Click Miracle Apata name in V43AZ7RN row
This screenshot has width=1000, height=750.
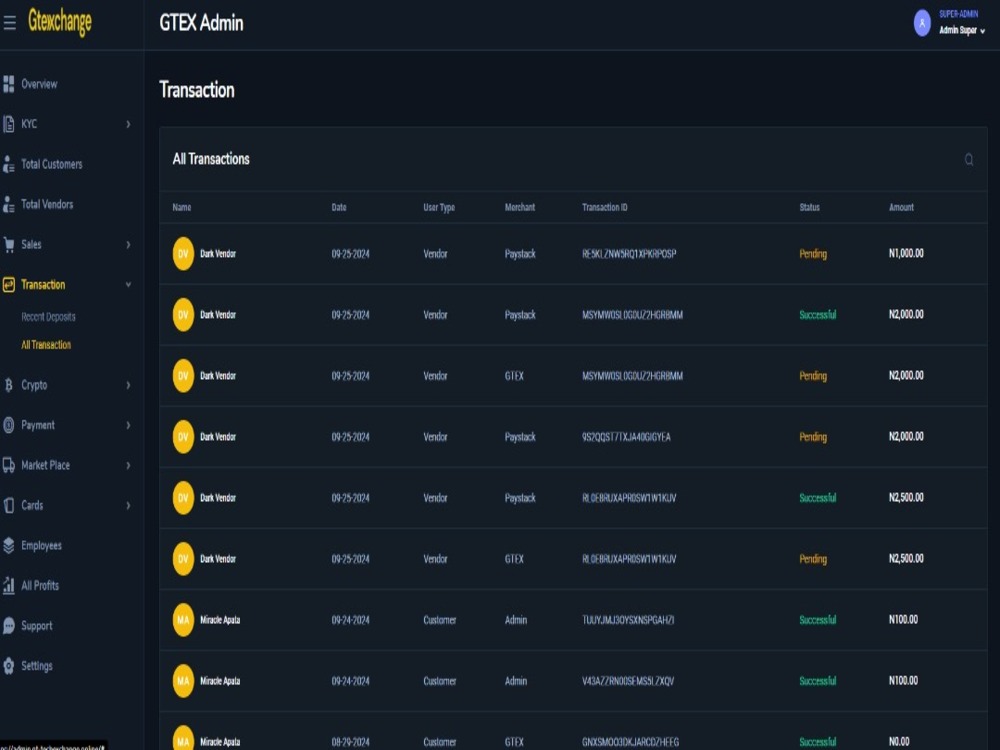pos(220,680)
